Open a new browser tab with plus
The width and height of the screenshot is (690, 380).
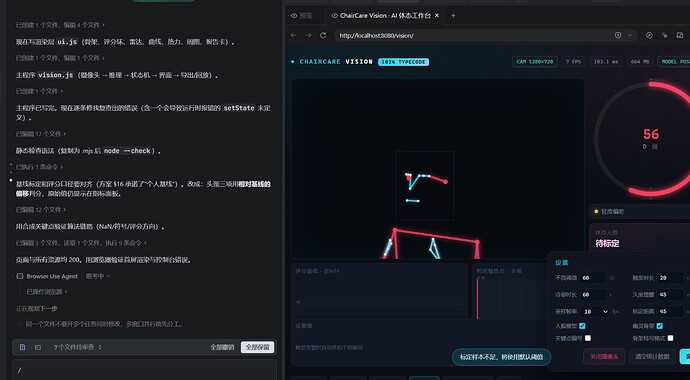(453, 15)
